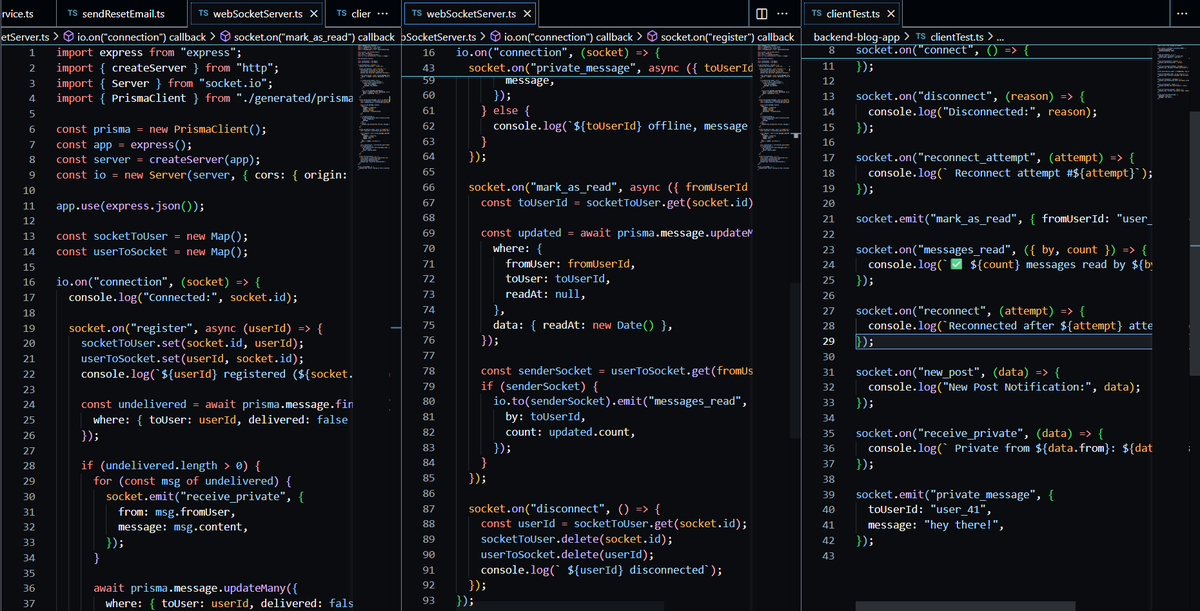1200x611 pixels.
Task: Close the clientTest.ts tab
Action: pyautogui.click(x=891, y=14)
